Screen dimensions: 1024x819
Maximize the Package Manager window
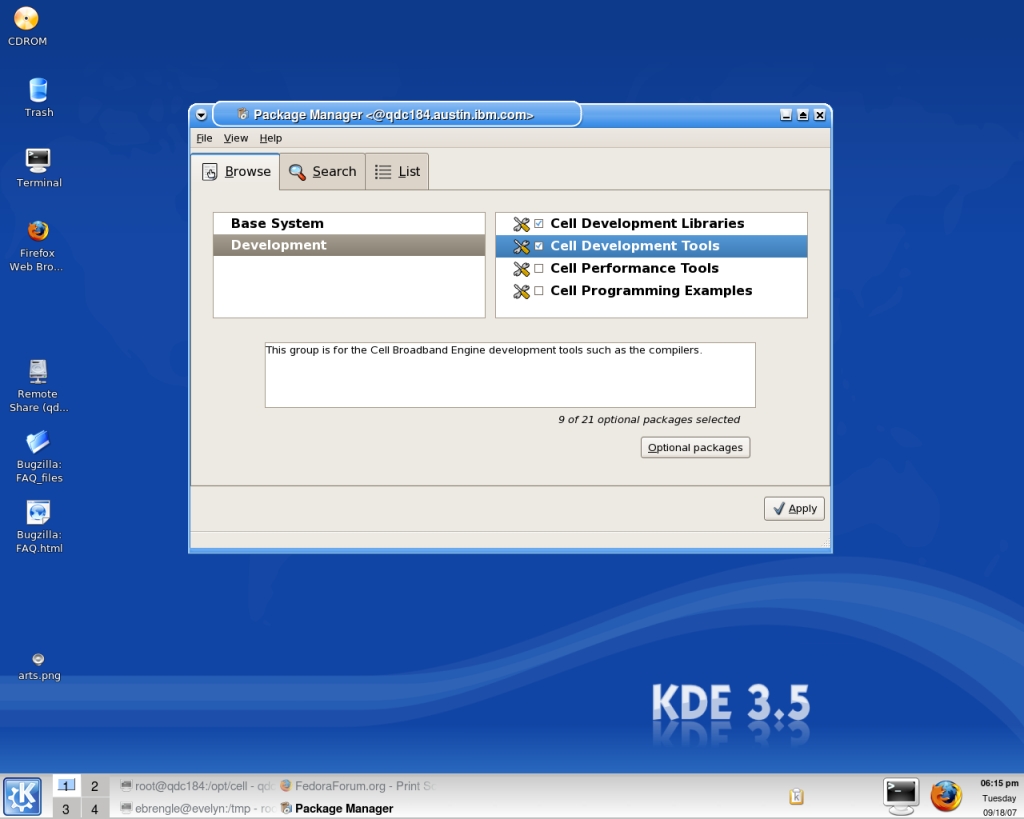click(803, 115)
